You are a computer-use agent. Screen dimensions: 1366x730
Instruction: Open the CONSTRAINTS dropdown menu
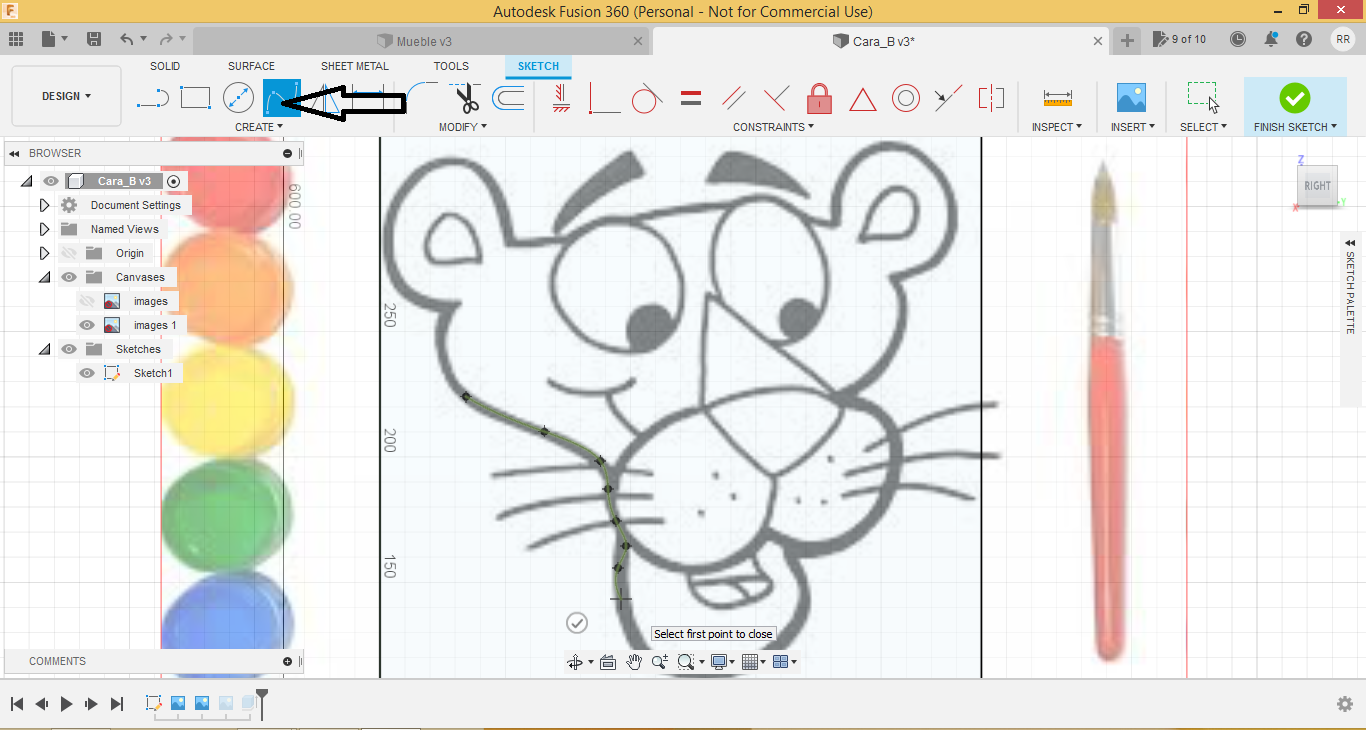click(x=773, y=127)
